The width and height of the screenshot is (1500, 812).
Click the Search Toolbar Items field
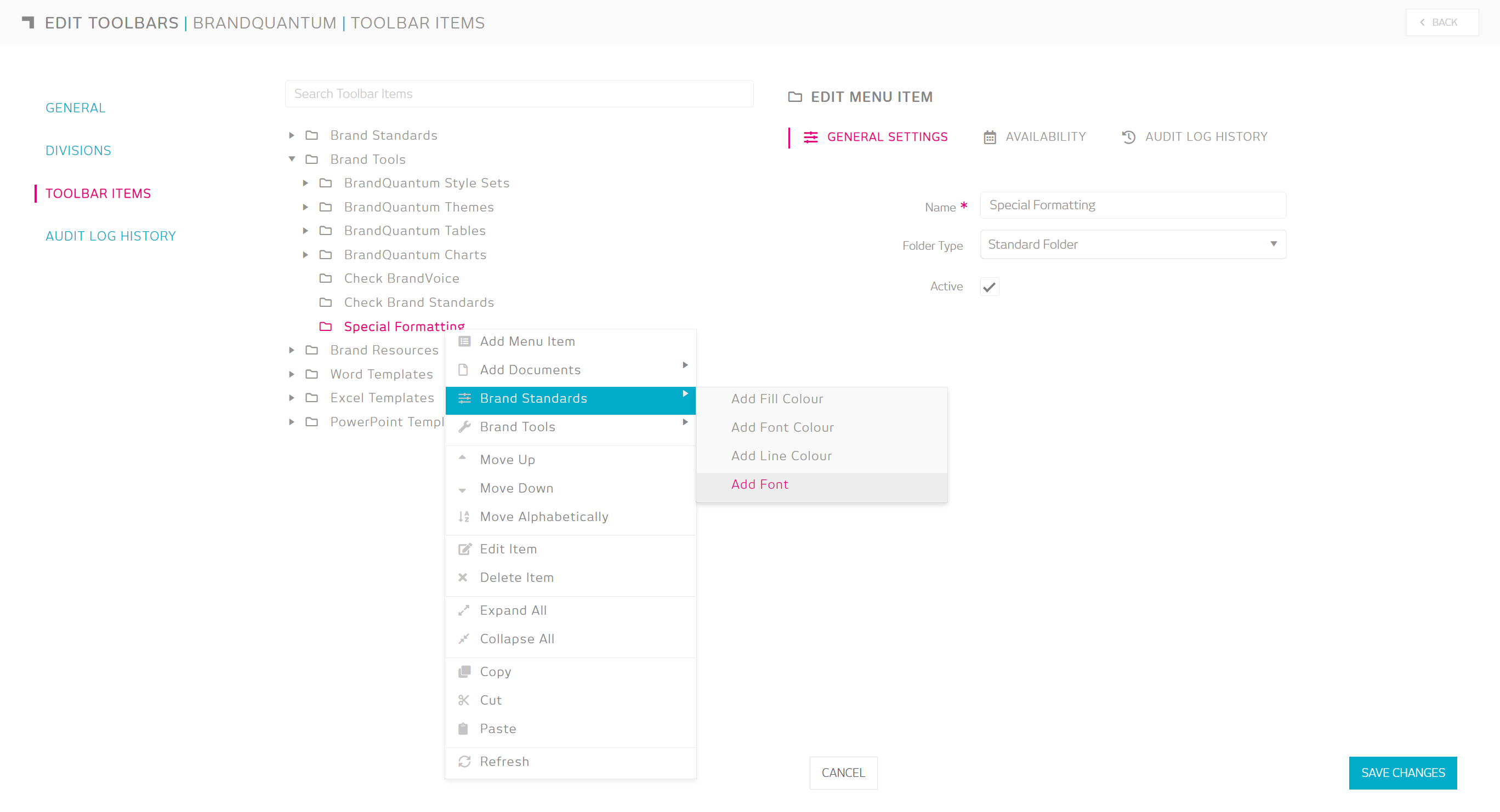click(519, 94)
